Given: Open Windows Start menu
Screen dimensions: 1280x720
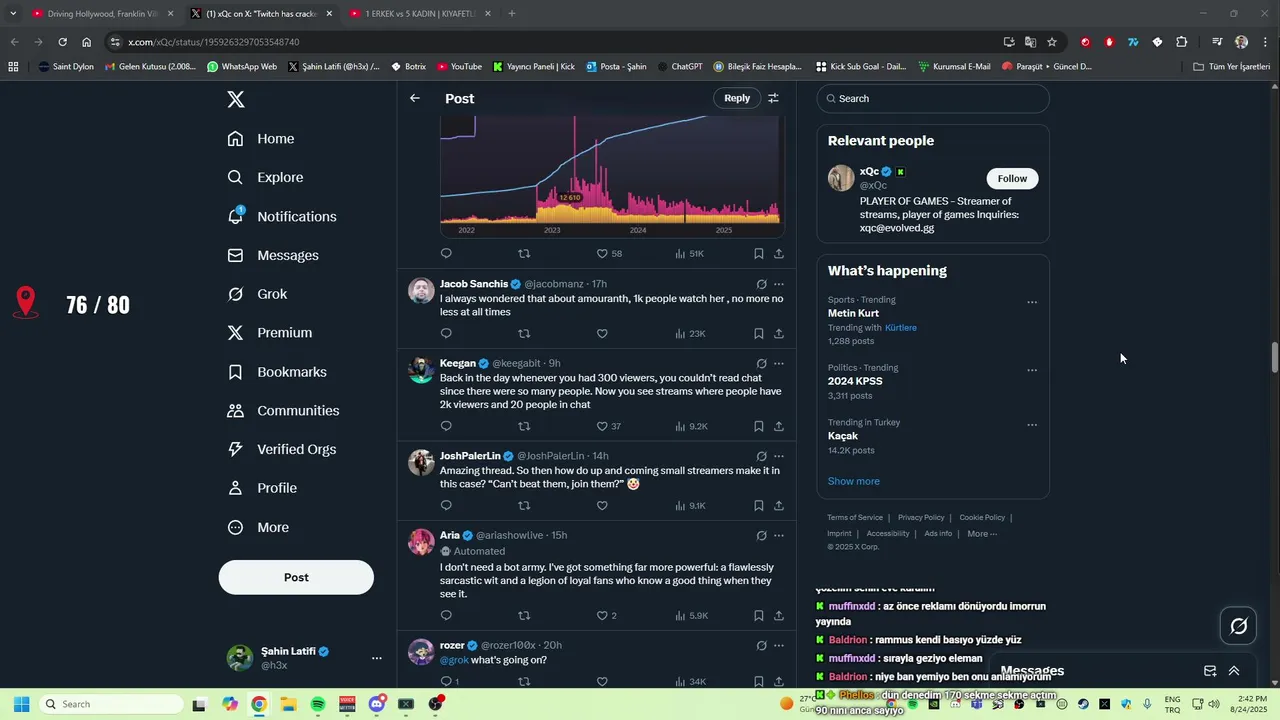Looking at the screenshot, I should [21, 704].
